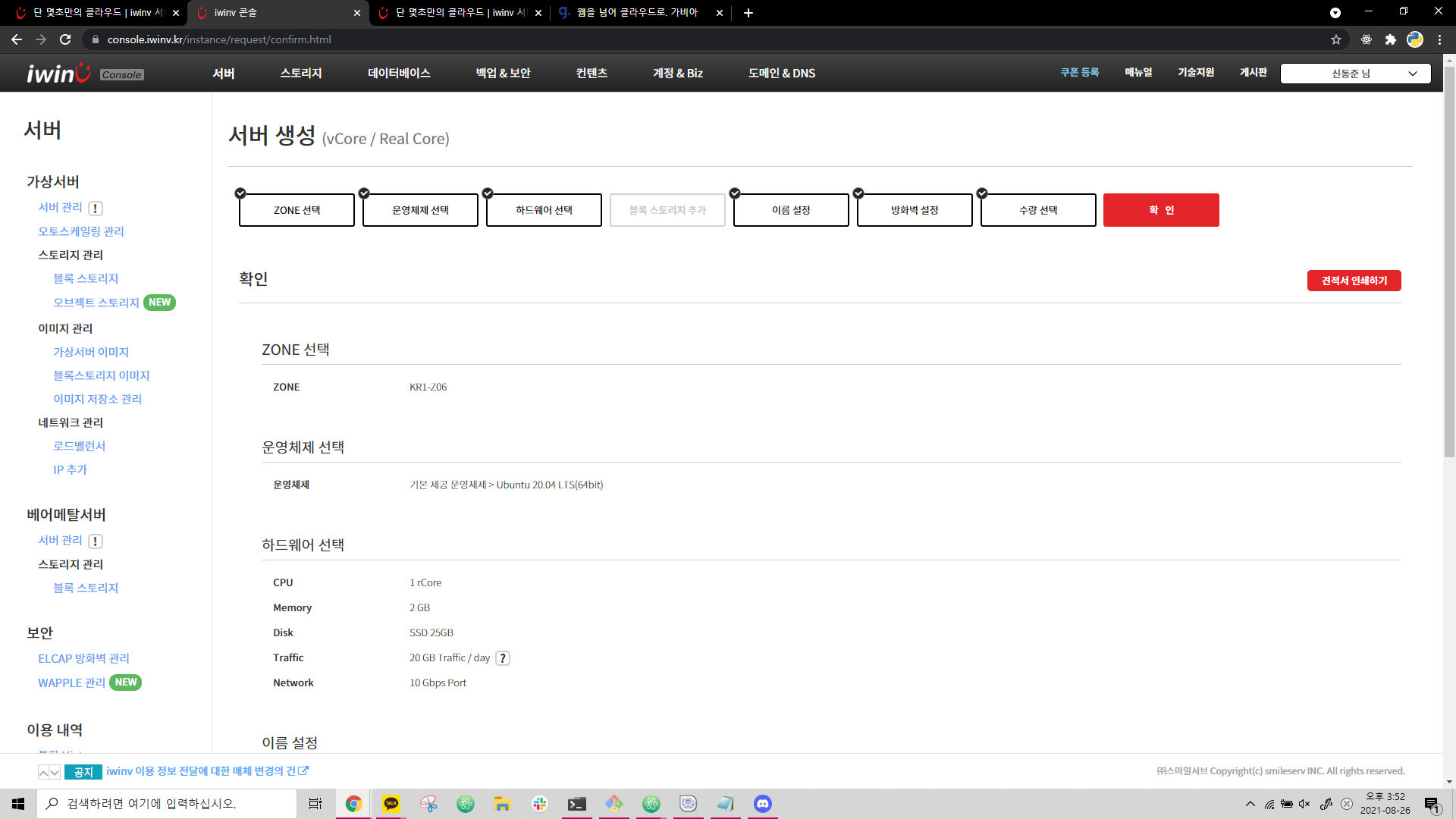The image size is (1456, 819).
Task: Switch to the iwinv 콘솔 browser tab
Action: coord(273,13)
